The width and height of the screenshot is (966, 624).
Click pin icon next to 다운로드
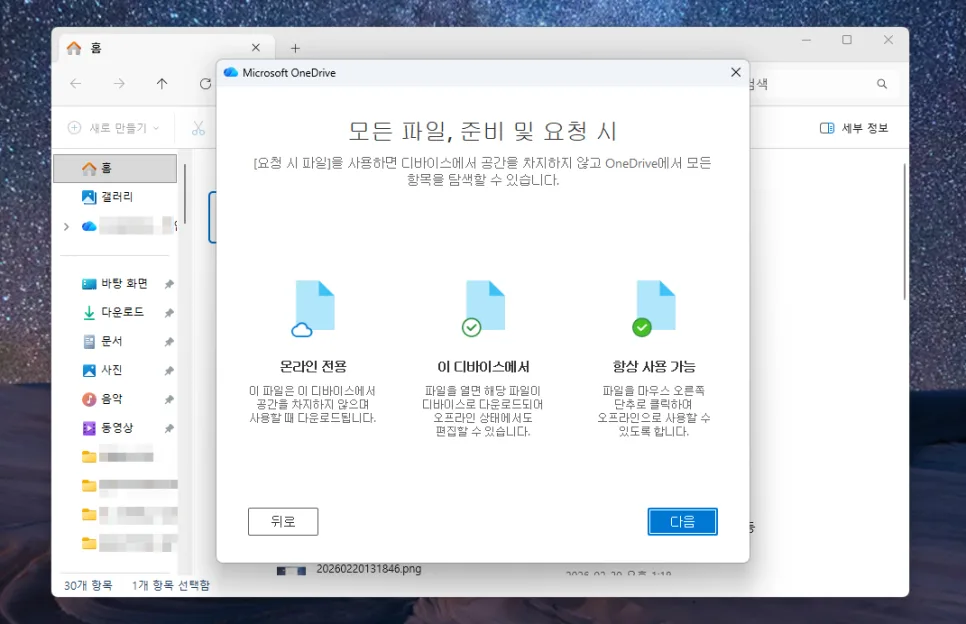click(x=169, y=313)
